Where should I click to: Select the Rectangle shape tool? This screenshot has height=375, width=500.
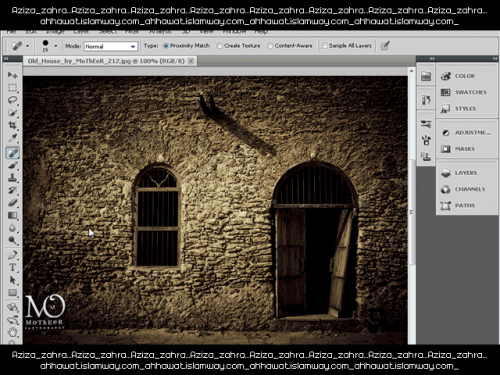(x=13, y=293)
